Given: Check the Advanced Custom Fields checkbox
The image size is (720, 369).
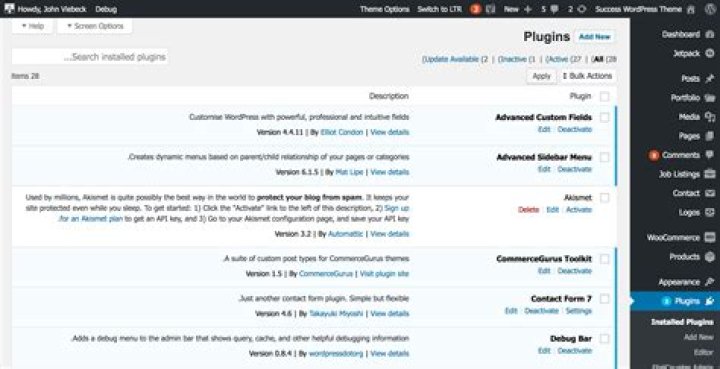Looking at the screenshot, I should [x=605, y=117].
